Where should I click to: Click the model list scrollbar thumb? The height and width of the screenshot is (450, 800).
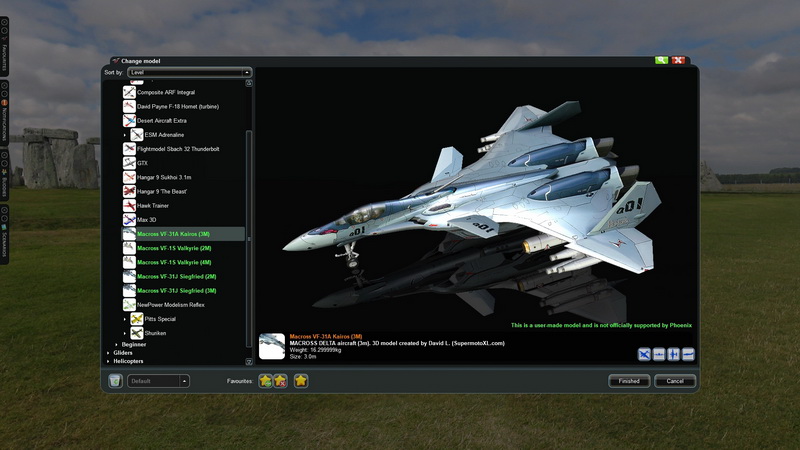249,239
